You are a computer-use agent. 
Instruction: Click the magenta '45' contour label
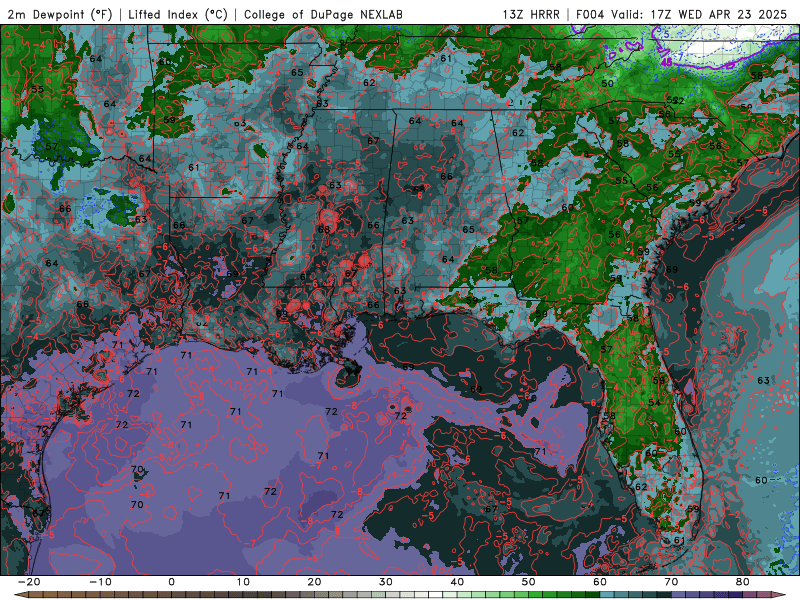(666, 62)
